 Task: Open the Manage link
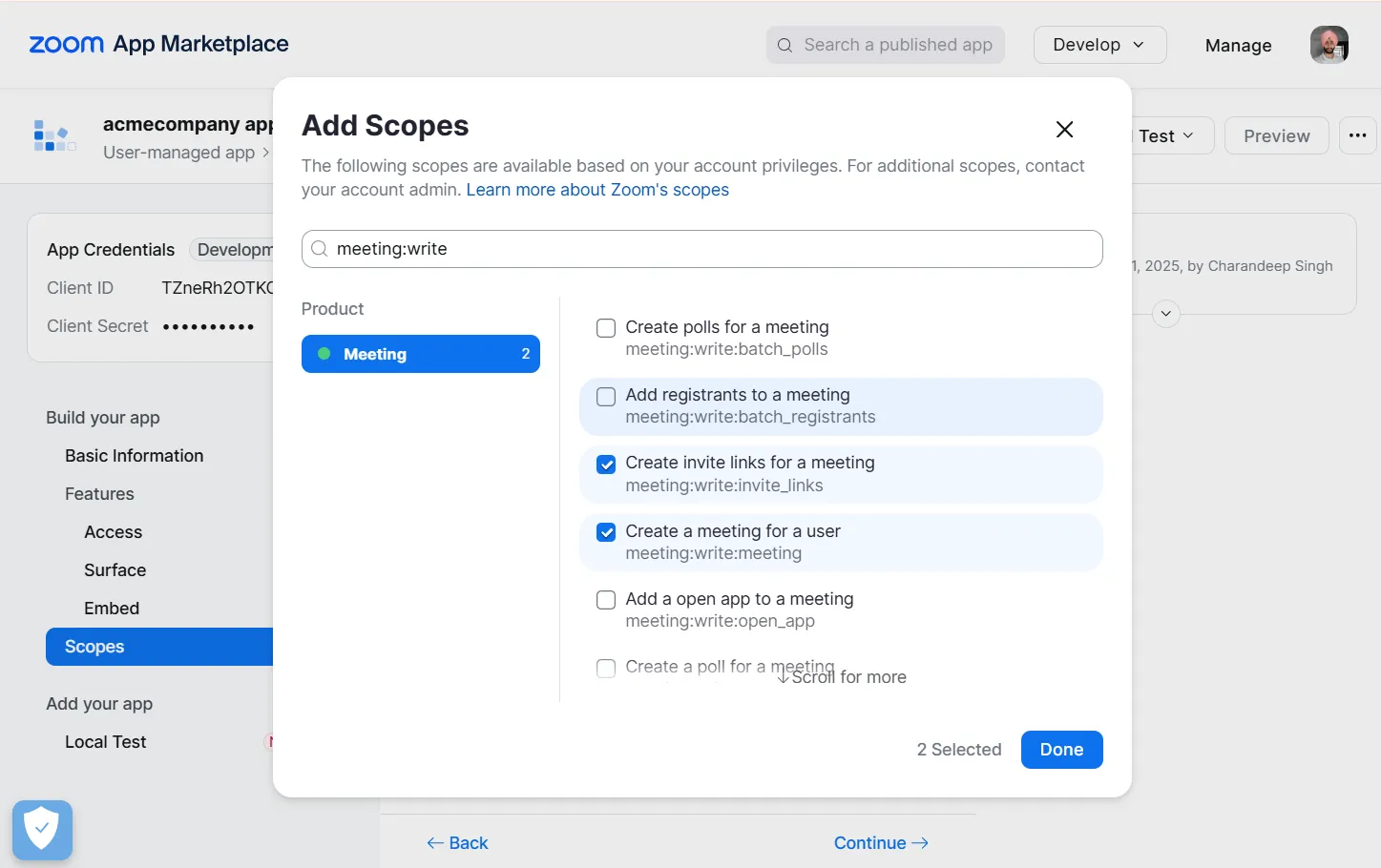pyautogui.click(x=1238, y=46)
